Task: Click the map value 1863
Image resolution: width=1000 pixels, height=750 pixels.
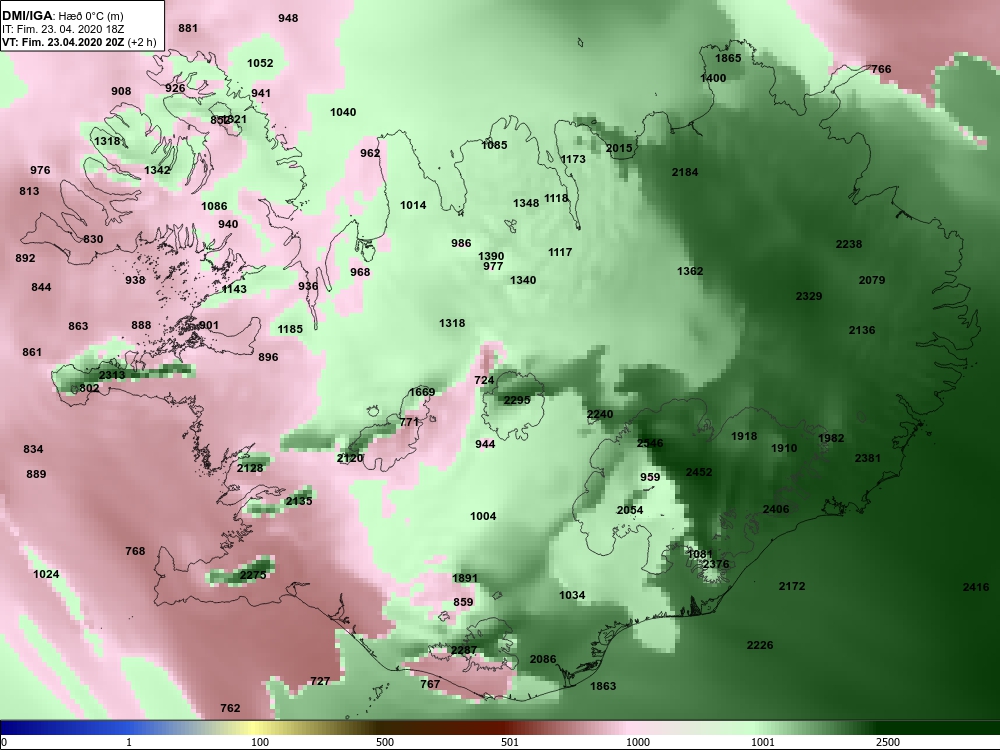Action: pyautogui.click(x=603, y=686)
